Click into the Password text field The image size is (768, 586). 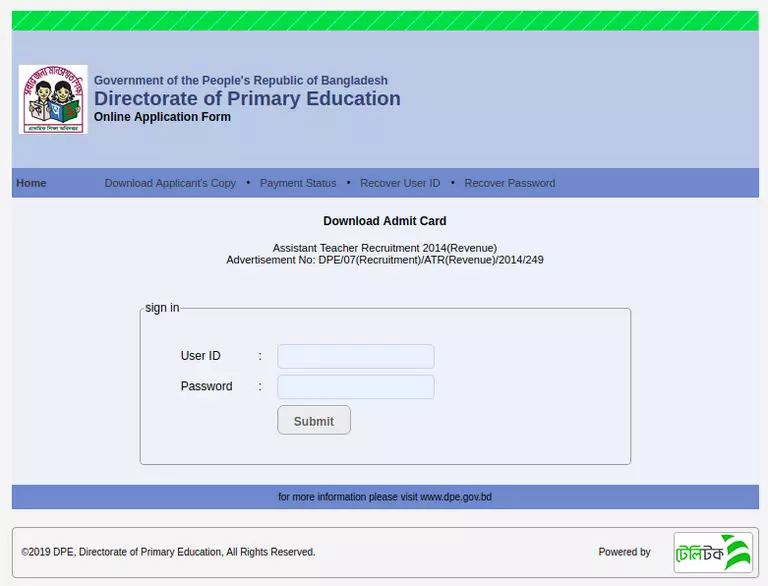tap(355, 387)
